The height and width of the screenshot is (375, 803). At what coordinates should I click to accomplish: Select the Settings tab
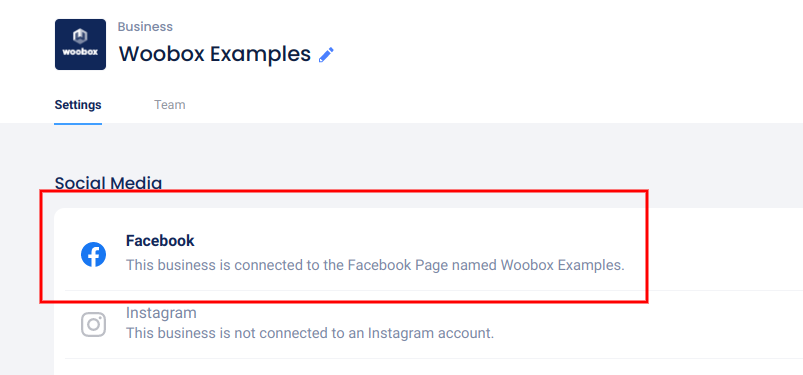pyautogui.click(x=78, y=105)
